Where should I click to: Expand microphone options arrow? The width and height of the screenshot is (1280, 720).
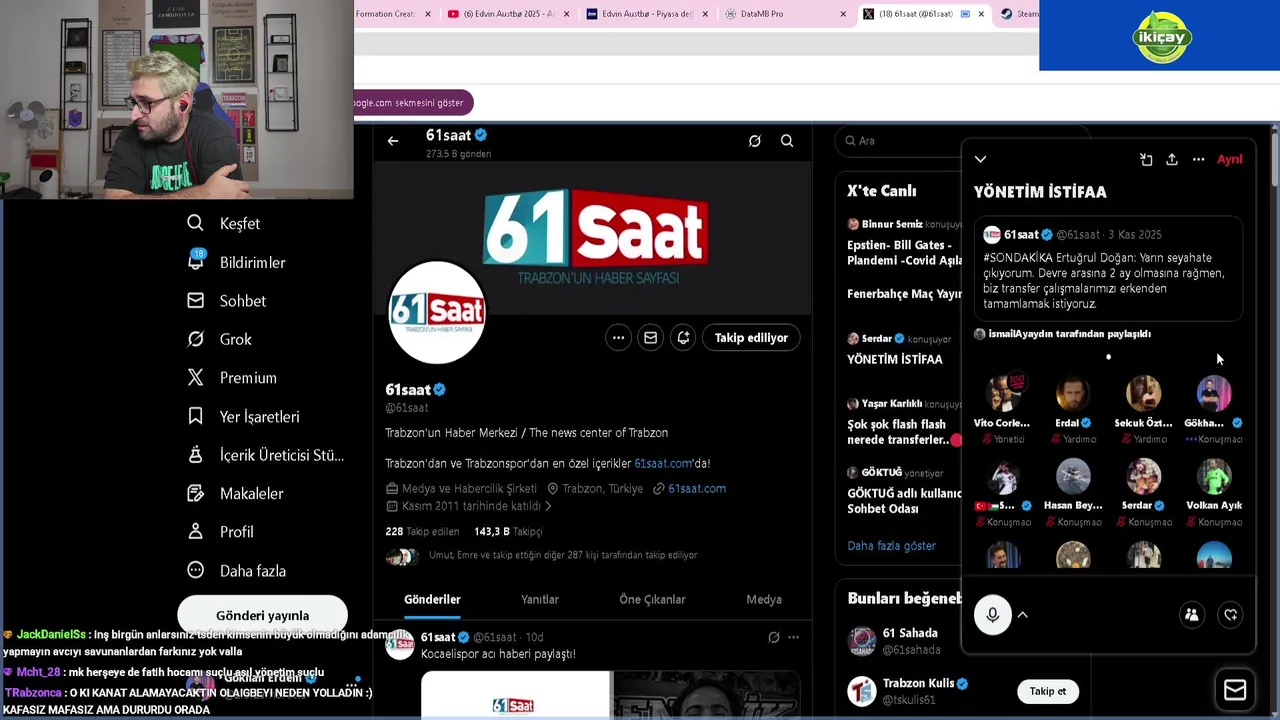(x=1022, y=615)
